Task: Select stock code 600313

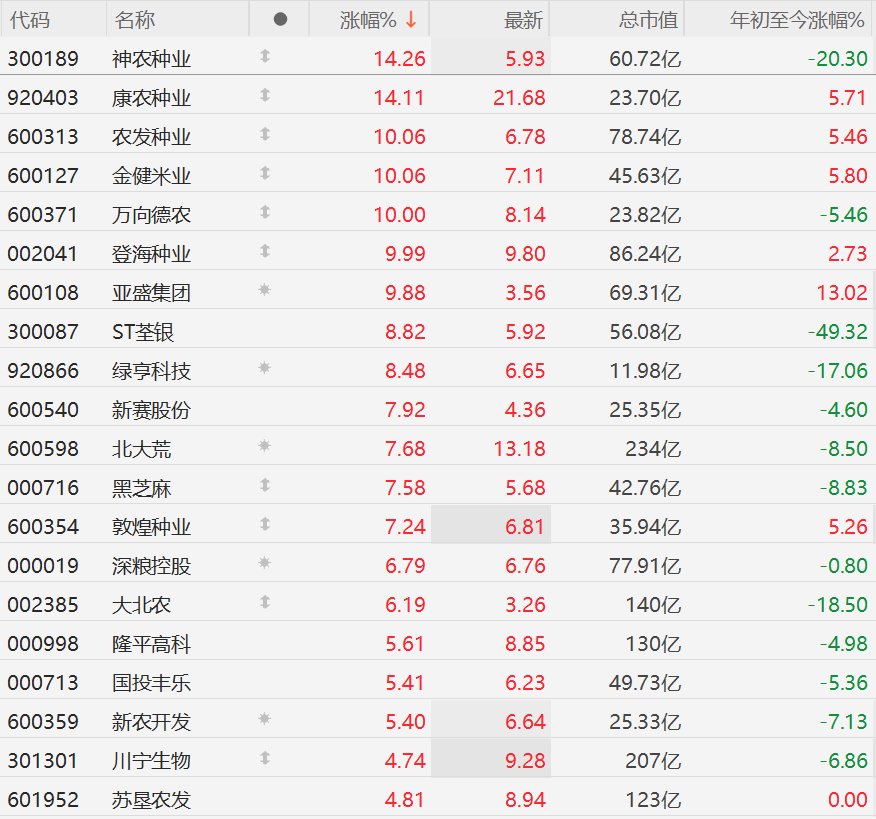Action: click(x=43, y=137)
